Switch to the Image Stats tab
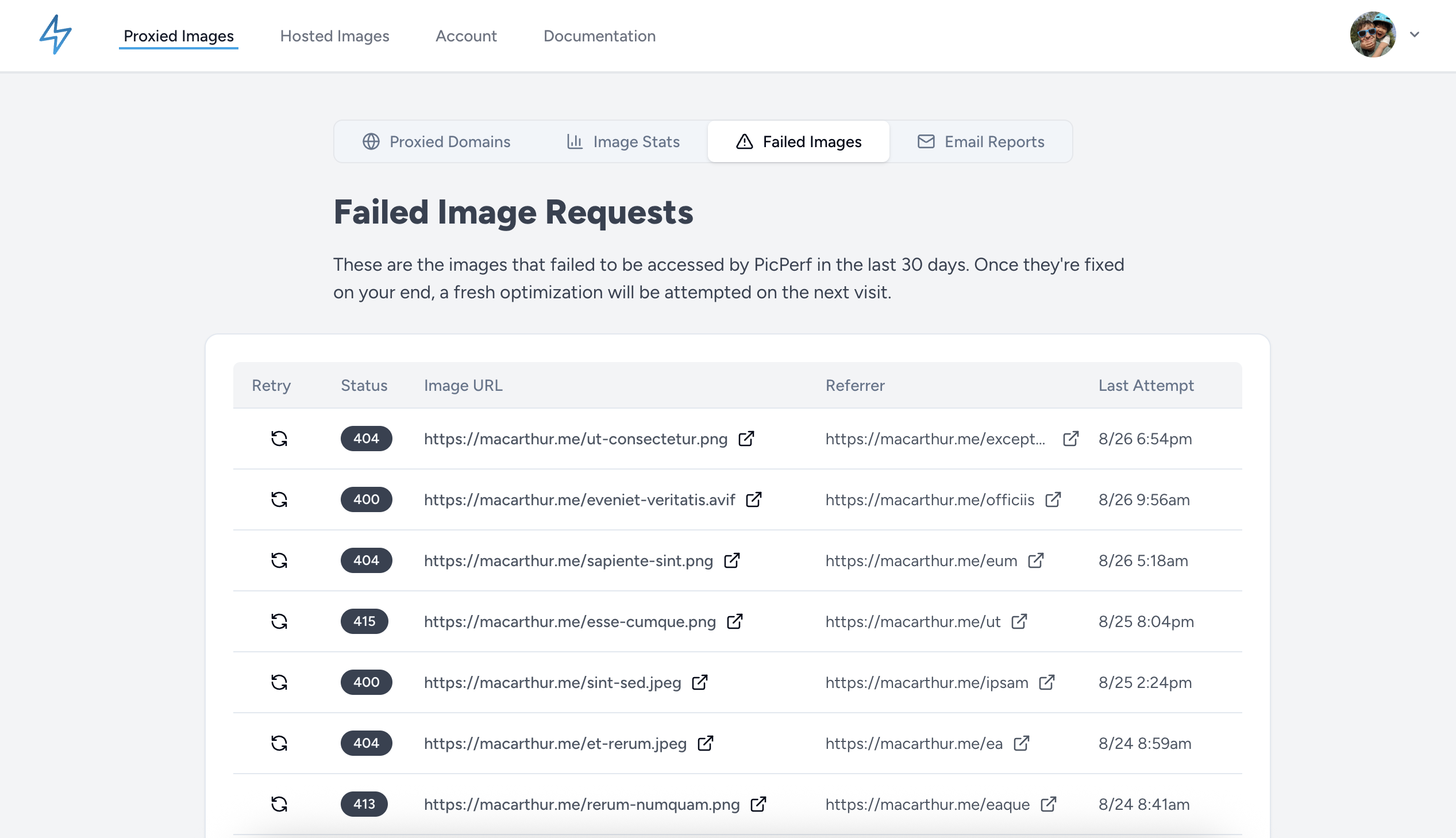The width and height of the screenshot is (1456, 838). 623,141
